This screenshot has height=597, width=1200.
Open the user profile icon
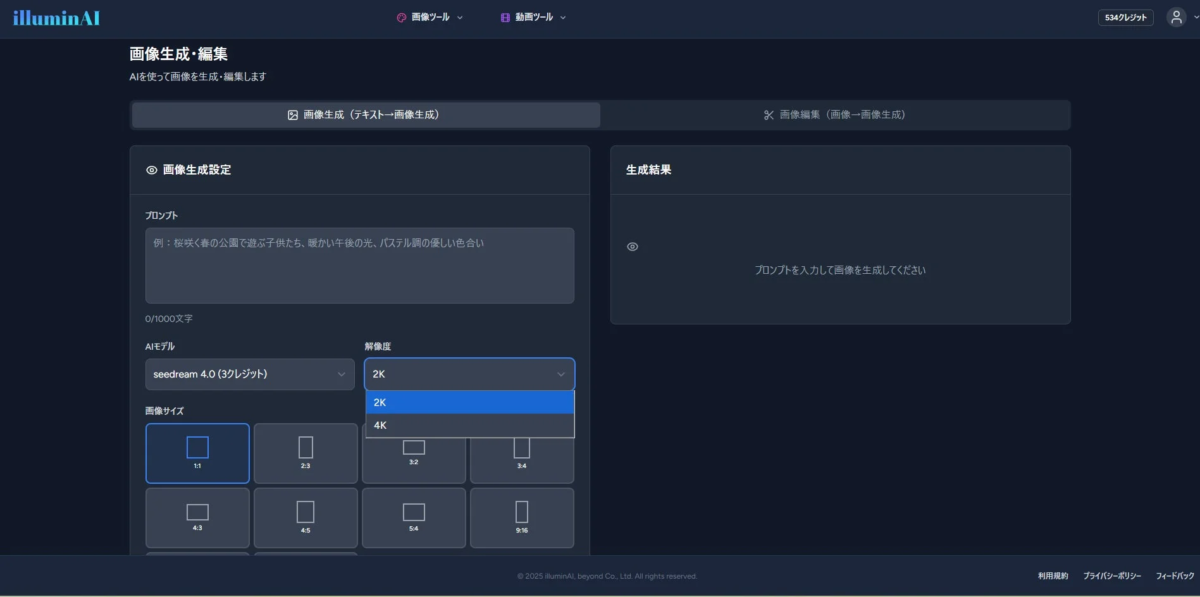[1177, 17]
